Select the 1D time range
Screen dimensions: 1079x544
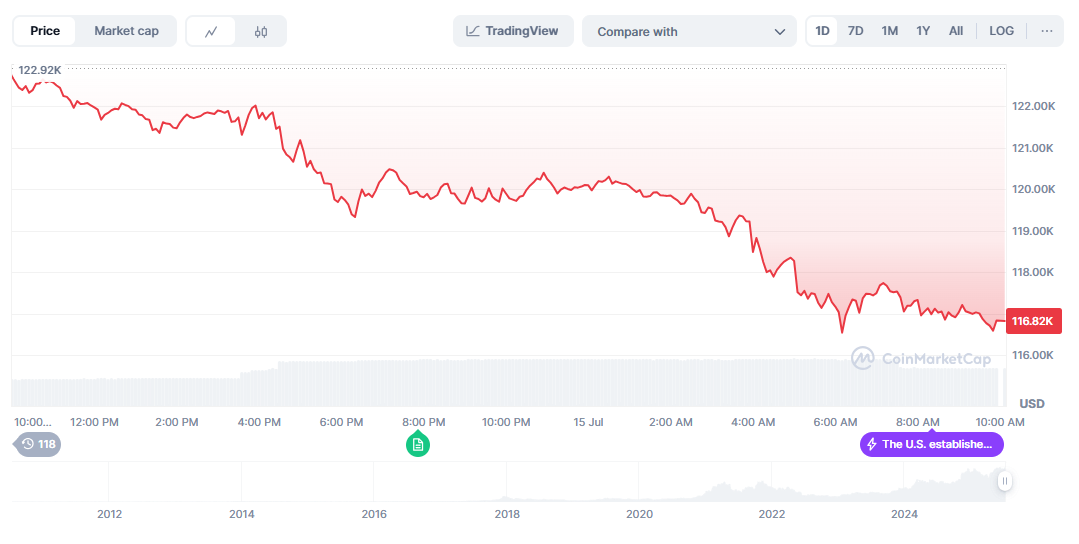click(x=822, y=31)
